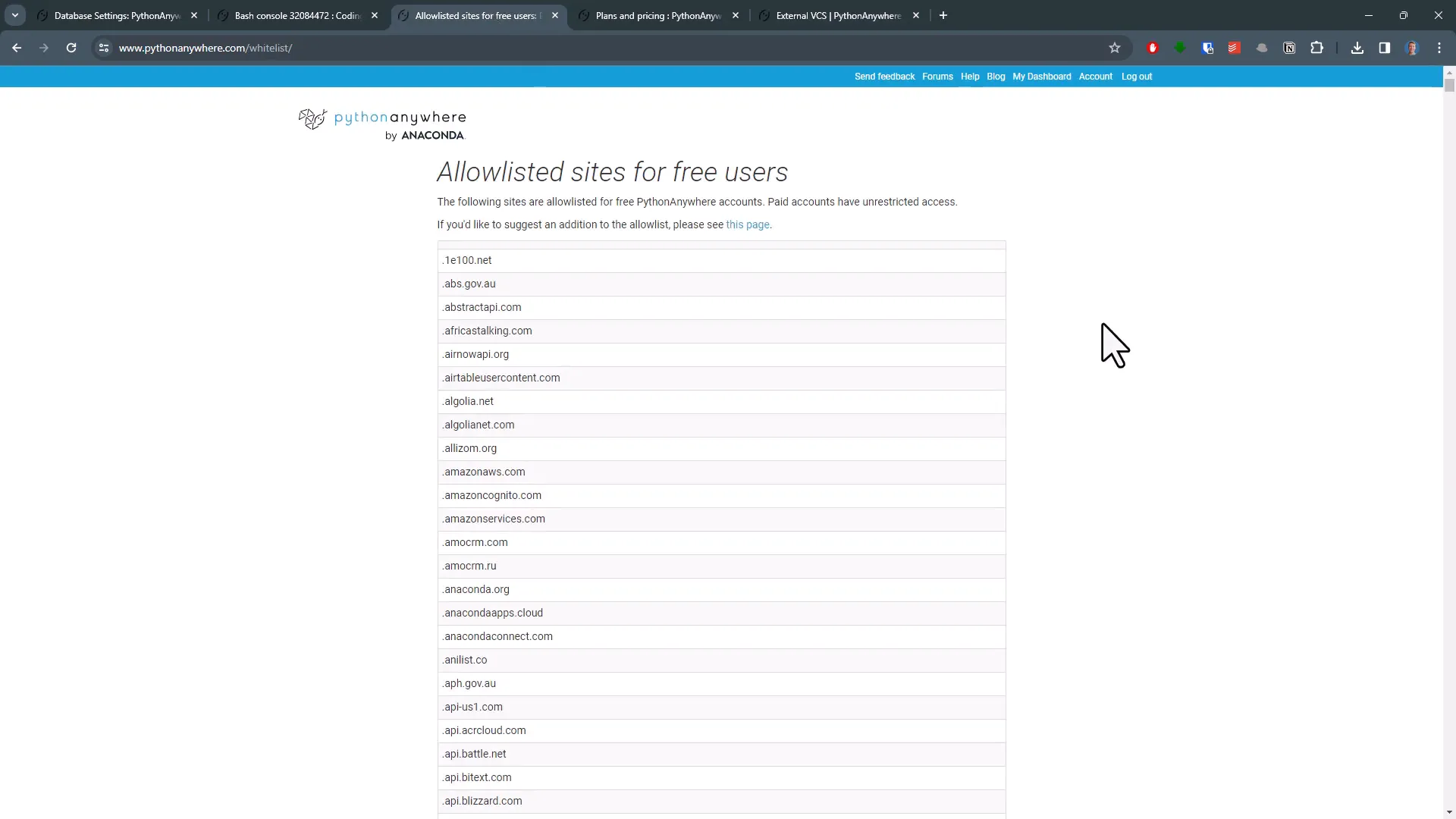Open a new browser tab
1456x819 pixels.
943,15
